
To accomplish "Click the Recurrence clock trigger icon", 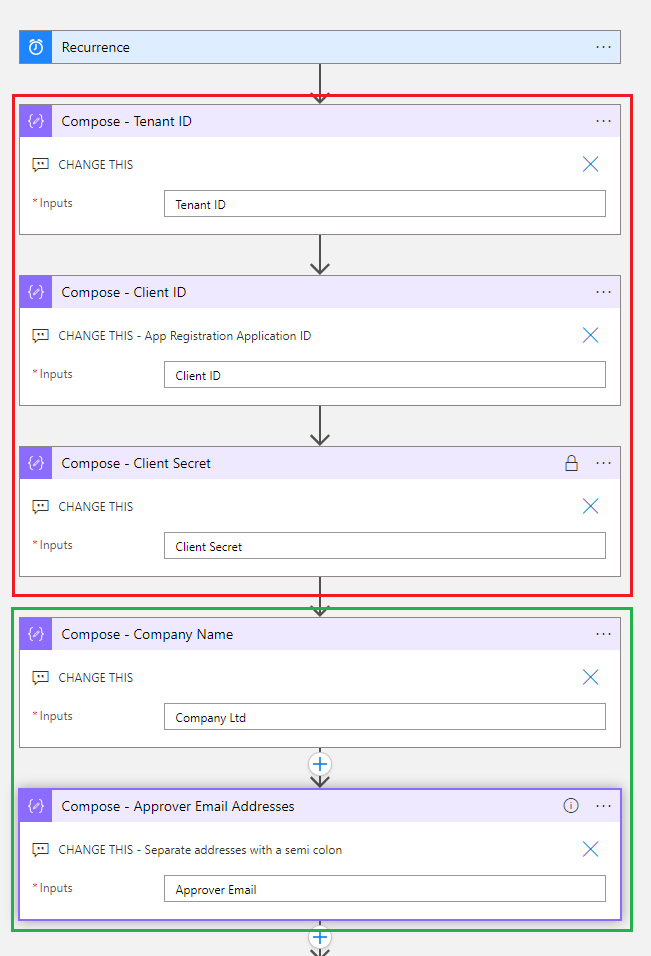I will pos(36,47).
